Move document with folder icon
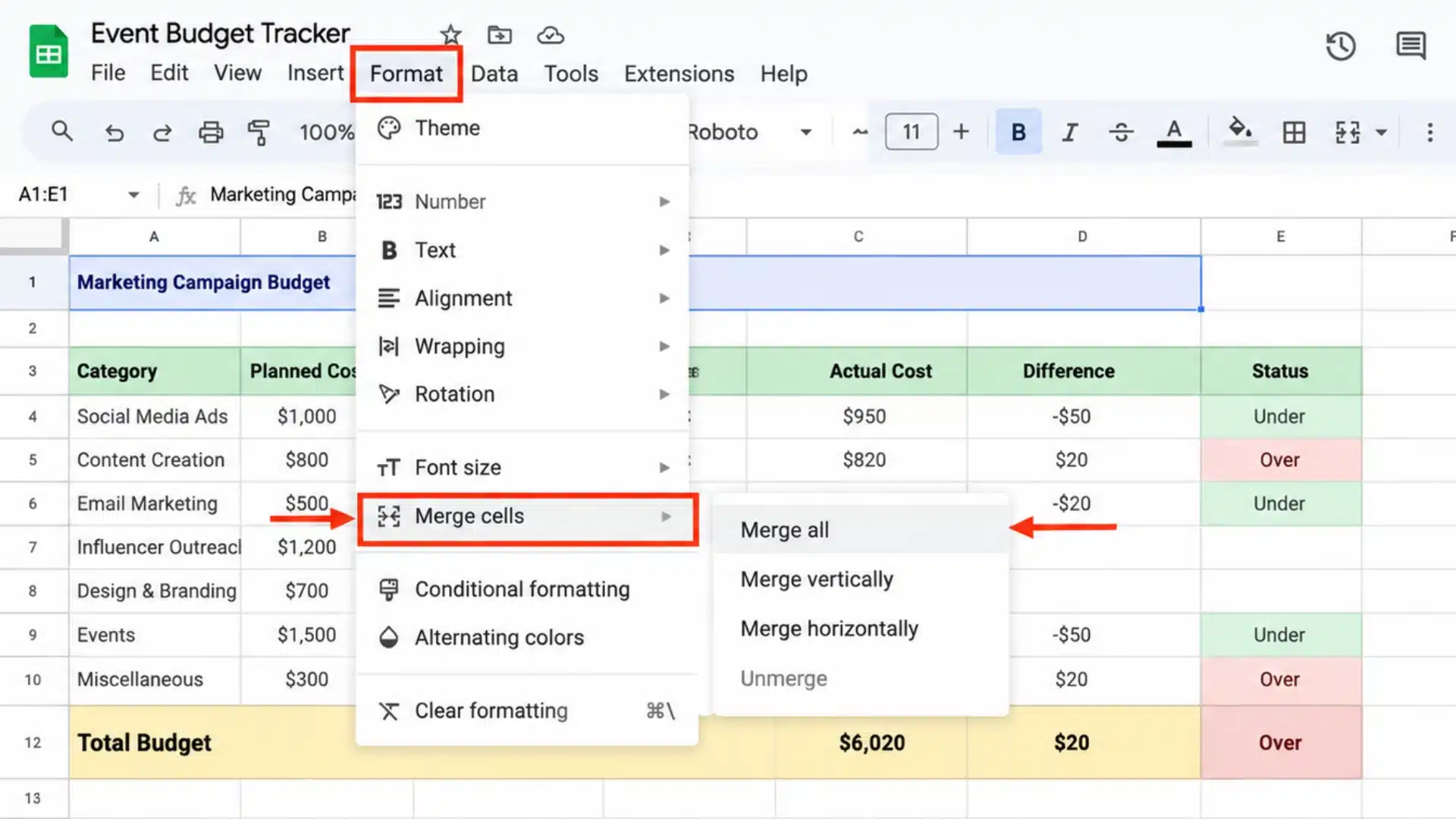 [499, 35]
